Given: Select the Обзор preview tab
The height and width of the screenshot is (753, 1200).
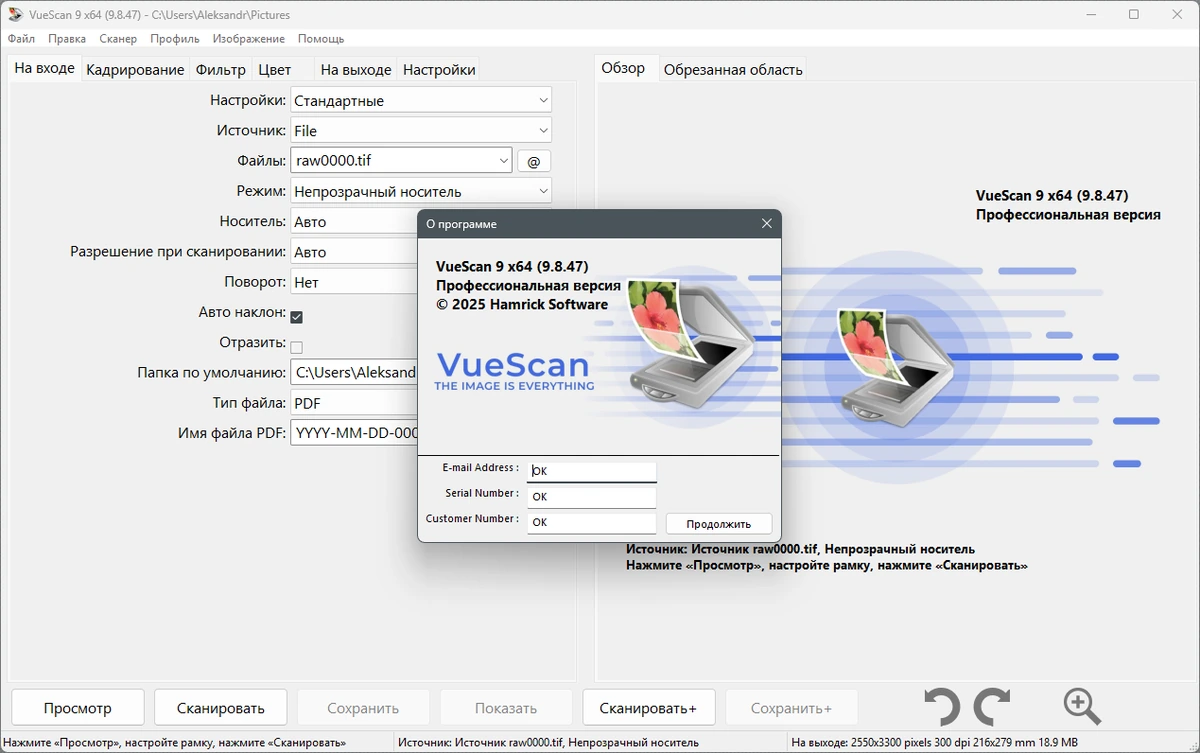Looking at the screenshot, I should click(623, 68).
